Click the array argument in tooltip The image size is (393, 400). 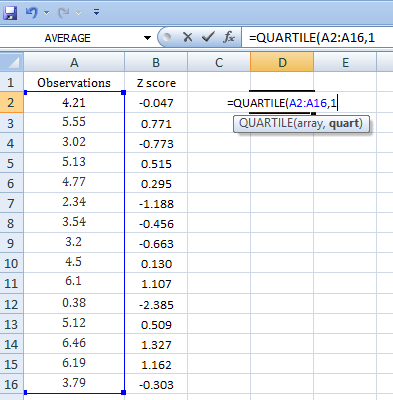pos(309,124)
